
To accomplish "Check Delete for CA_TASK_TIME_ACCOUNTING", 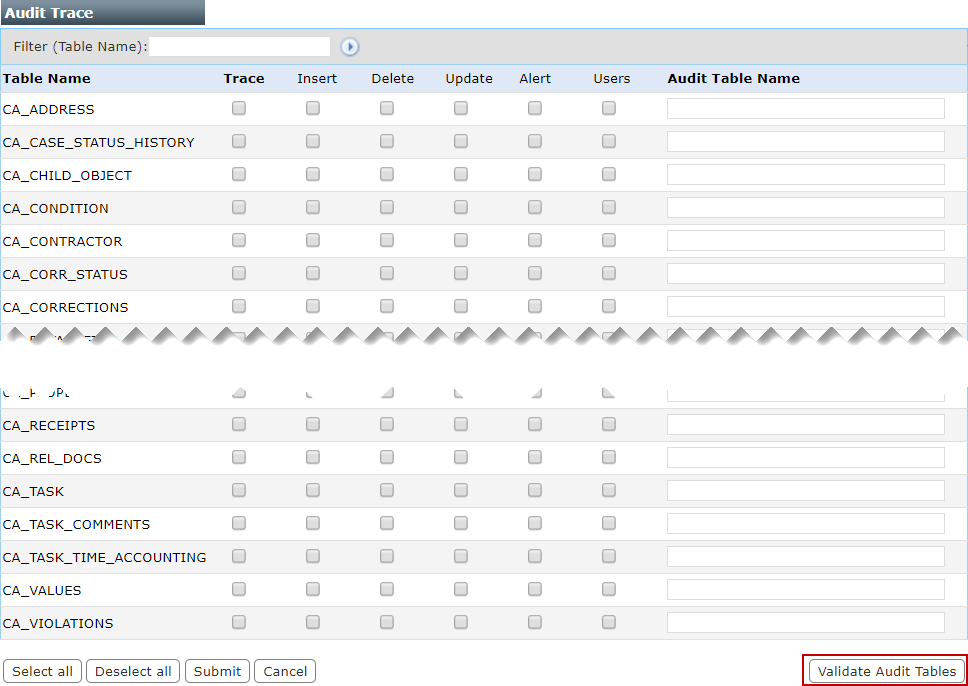I will coord(386,556).
